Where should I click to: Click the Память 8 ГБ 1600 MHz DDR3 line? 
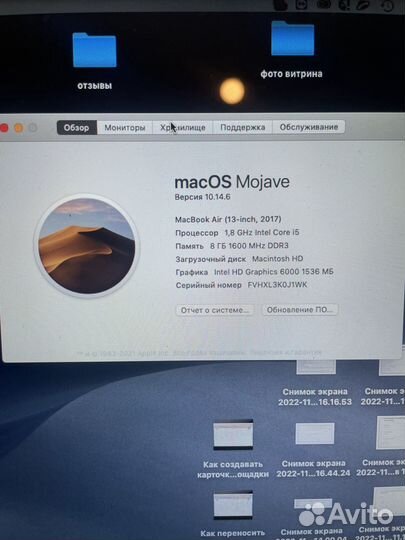point(232,246)
